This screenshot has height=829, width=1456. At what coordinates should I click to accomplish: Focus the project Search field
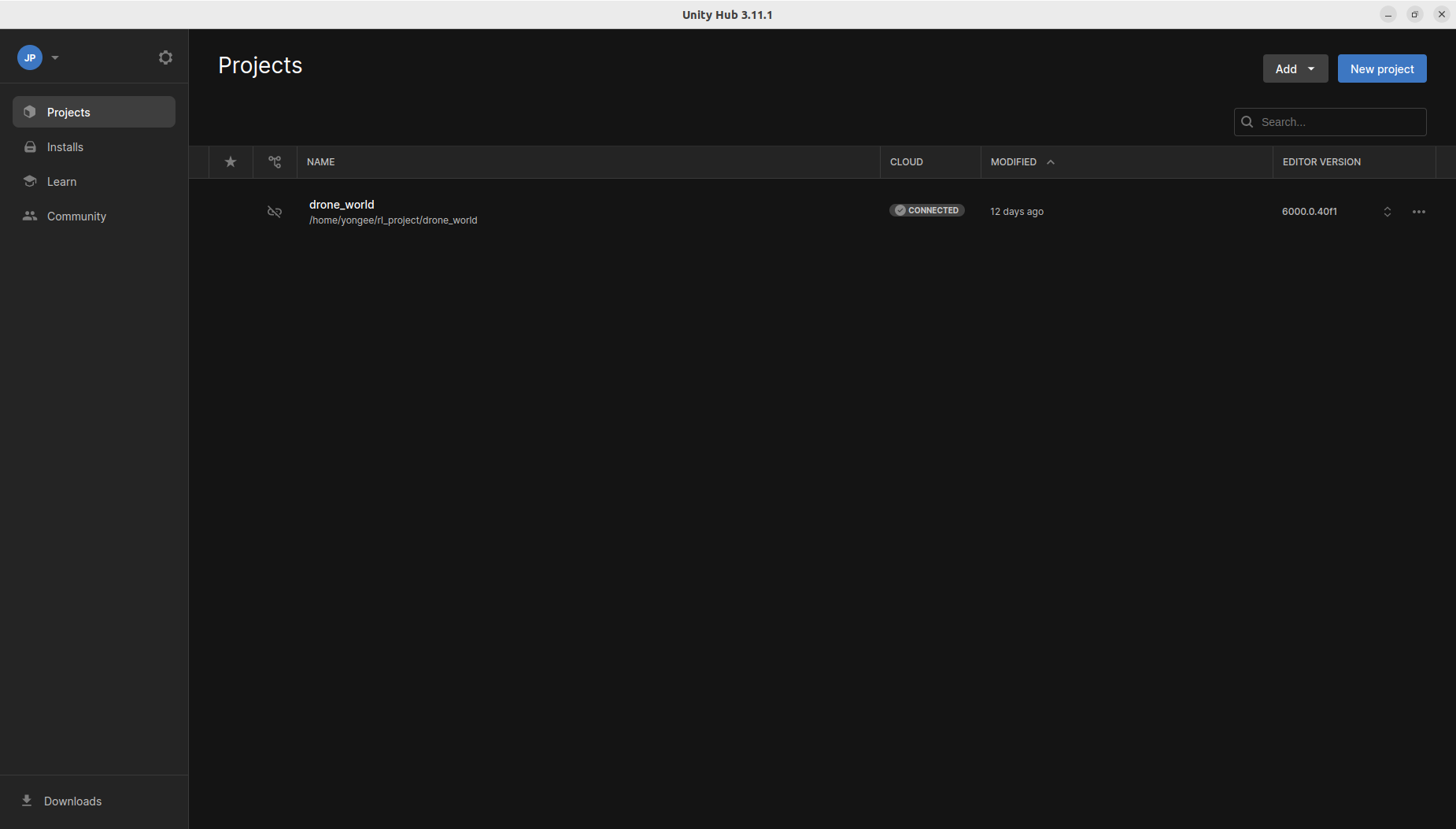point(1330,122)
